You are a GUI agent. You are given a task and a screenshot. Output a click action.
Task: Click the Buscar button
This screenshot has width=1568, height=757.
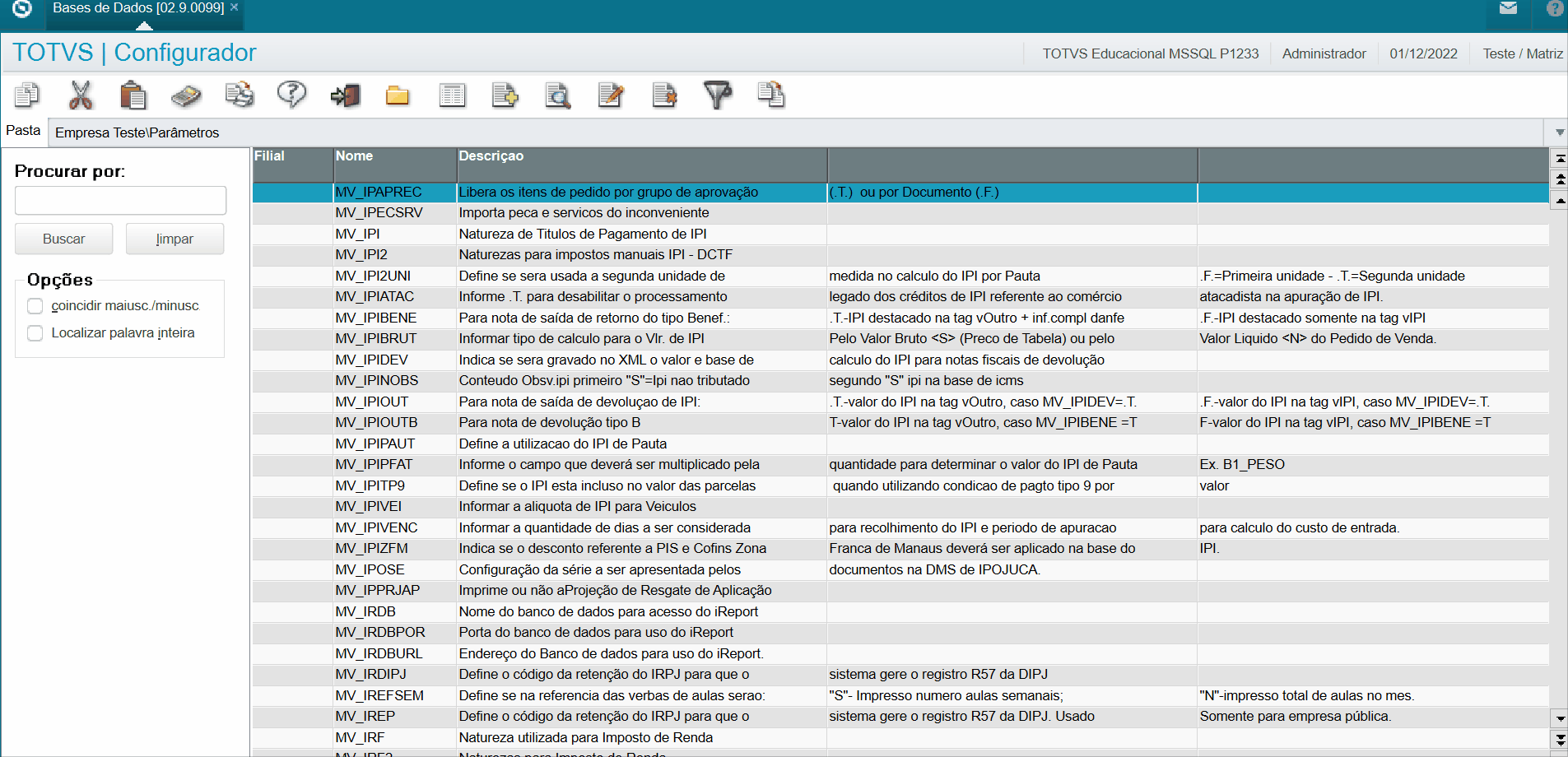(x=63, y=239)
